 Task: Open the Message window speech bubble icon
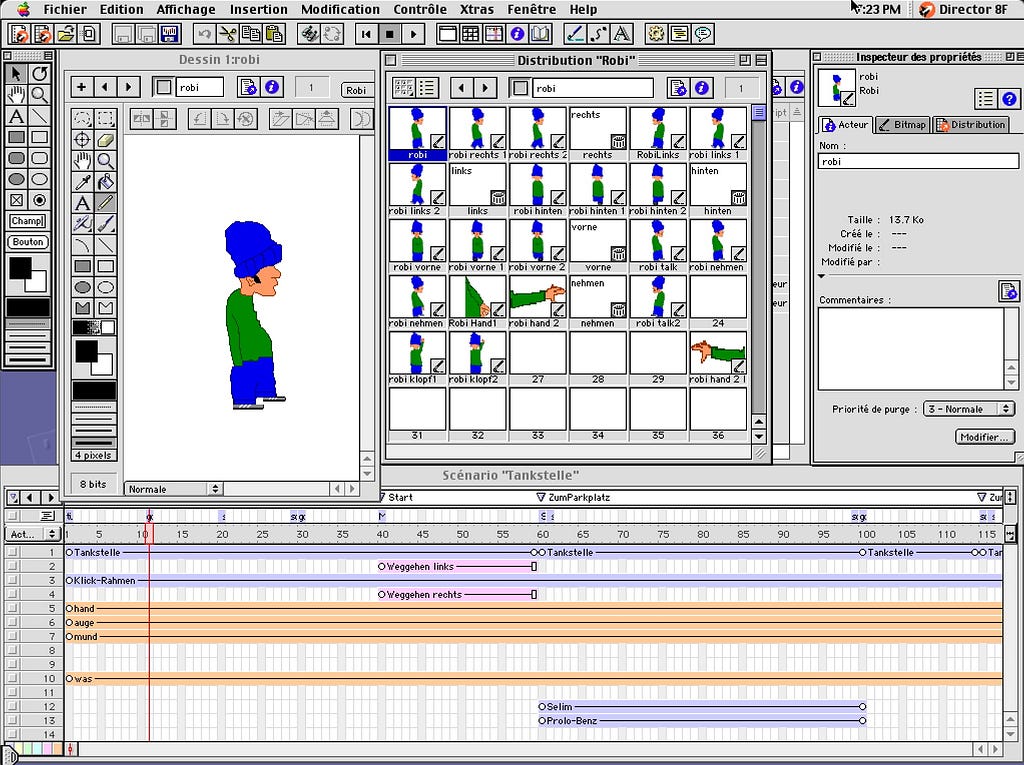(x=702, y=33)
